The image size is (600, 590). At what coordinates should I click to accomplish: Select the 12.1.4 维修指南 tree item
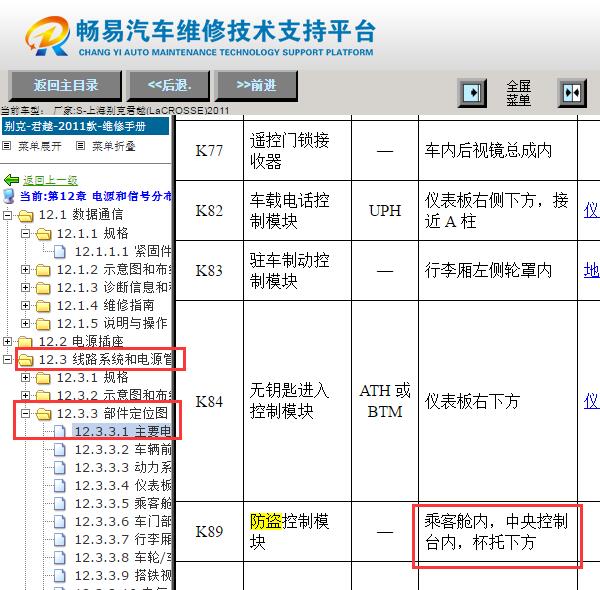[105, 305]
